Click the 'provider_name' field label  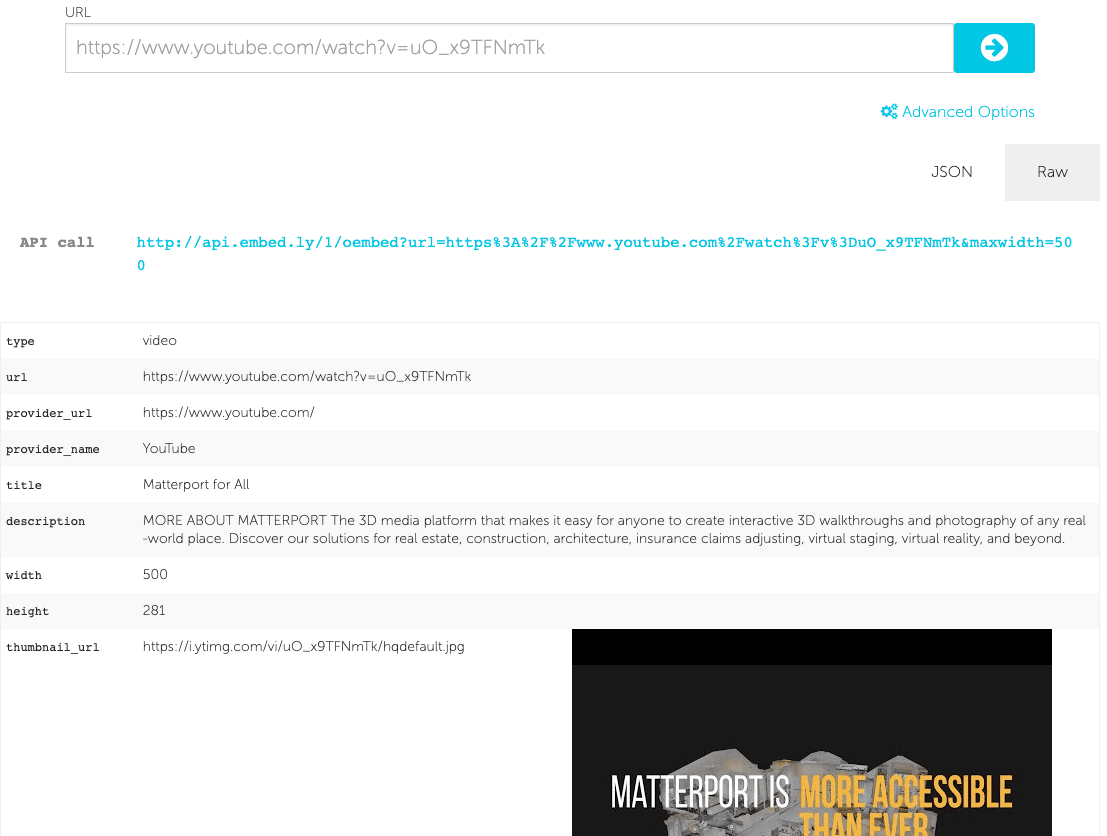52,449
